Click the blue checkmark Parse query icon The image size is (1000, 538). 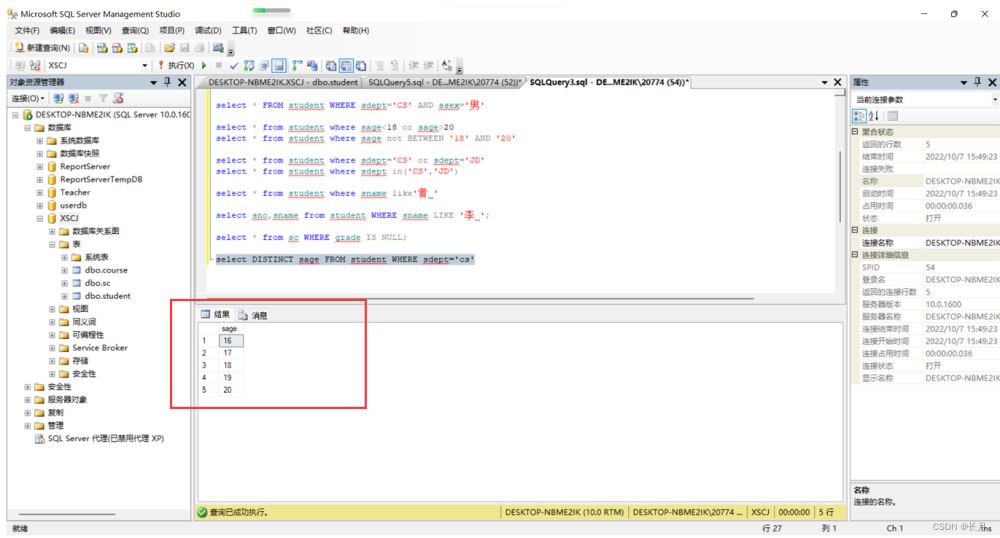(234, 65)
